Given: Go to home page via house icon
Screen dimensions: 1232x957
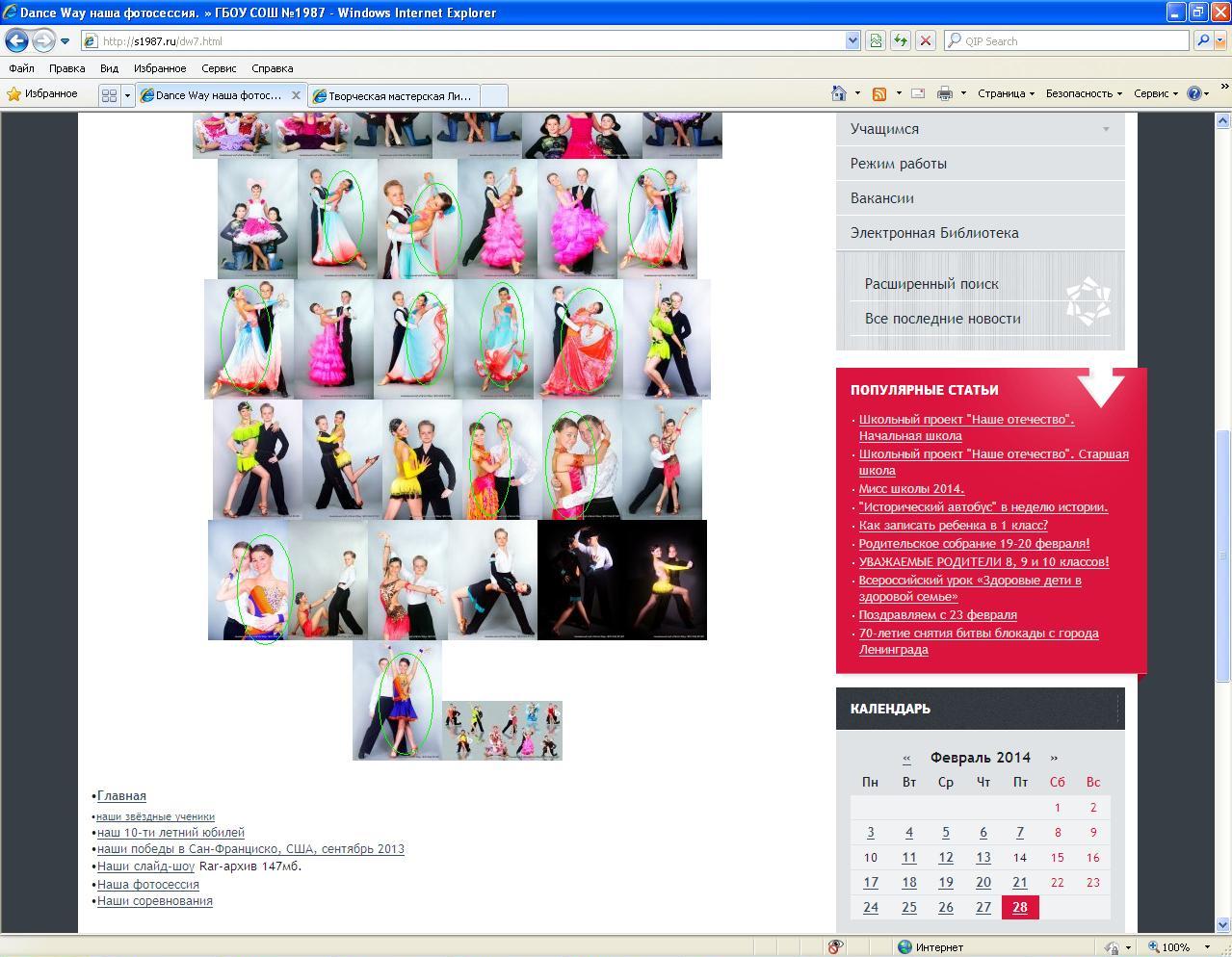Looking at the screenshot, I should coord(839,93).
